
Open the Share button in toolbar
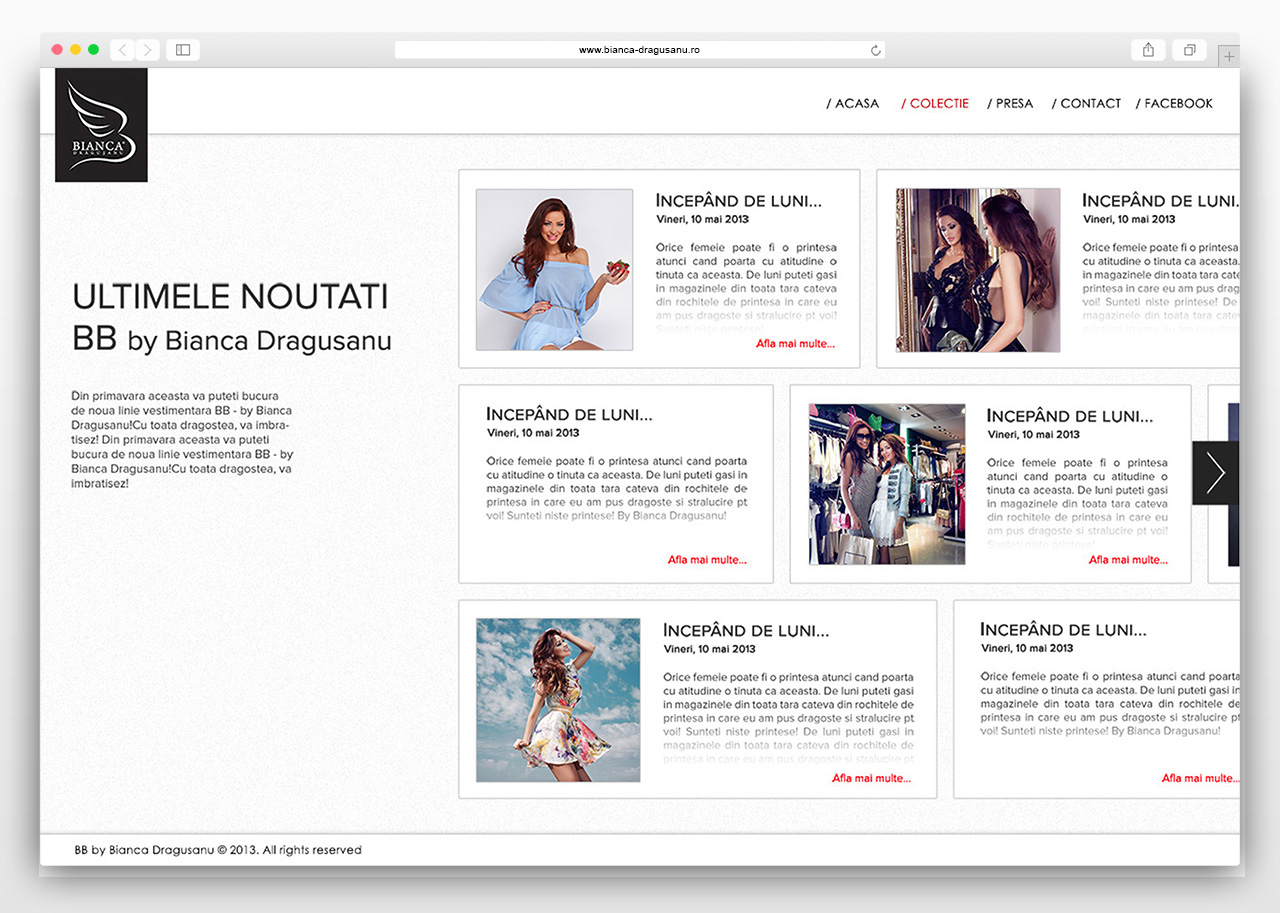tap(1148, 50)
